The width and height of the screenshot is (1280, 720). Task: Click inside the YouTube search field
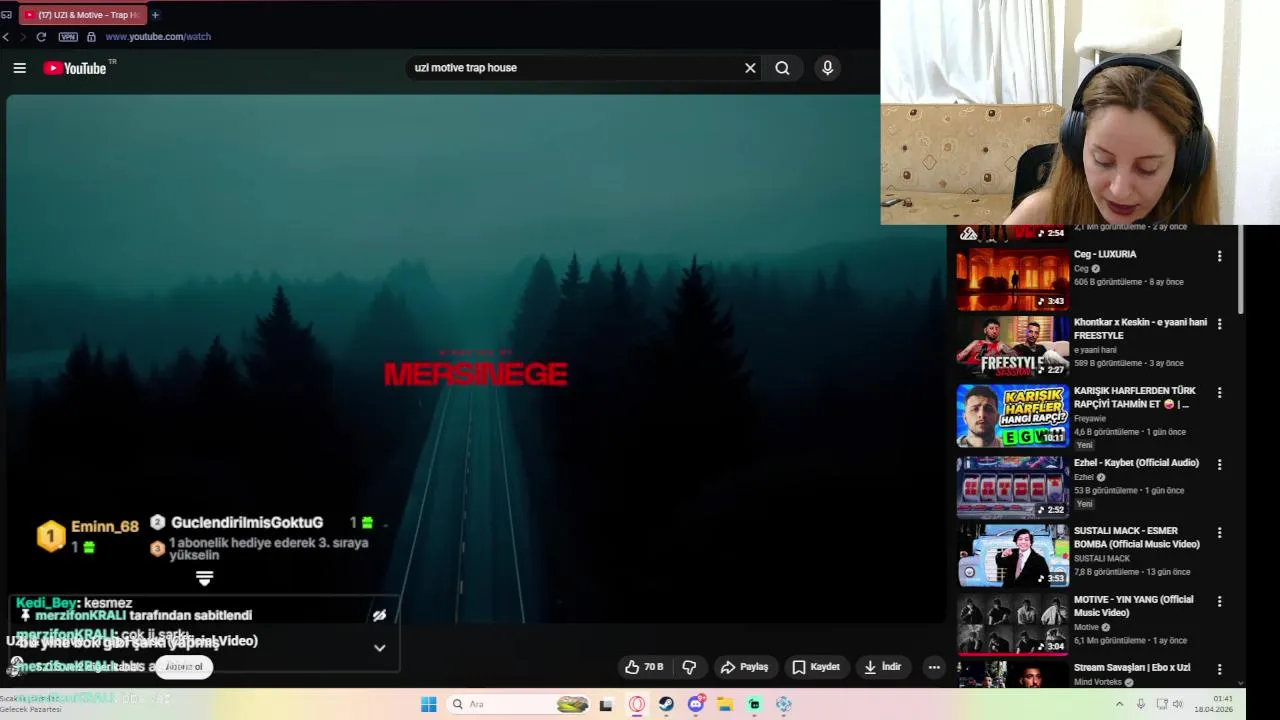pyautogui.click(x=575, y=68)
